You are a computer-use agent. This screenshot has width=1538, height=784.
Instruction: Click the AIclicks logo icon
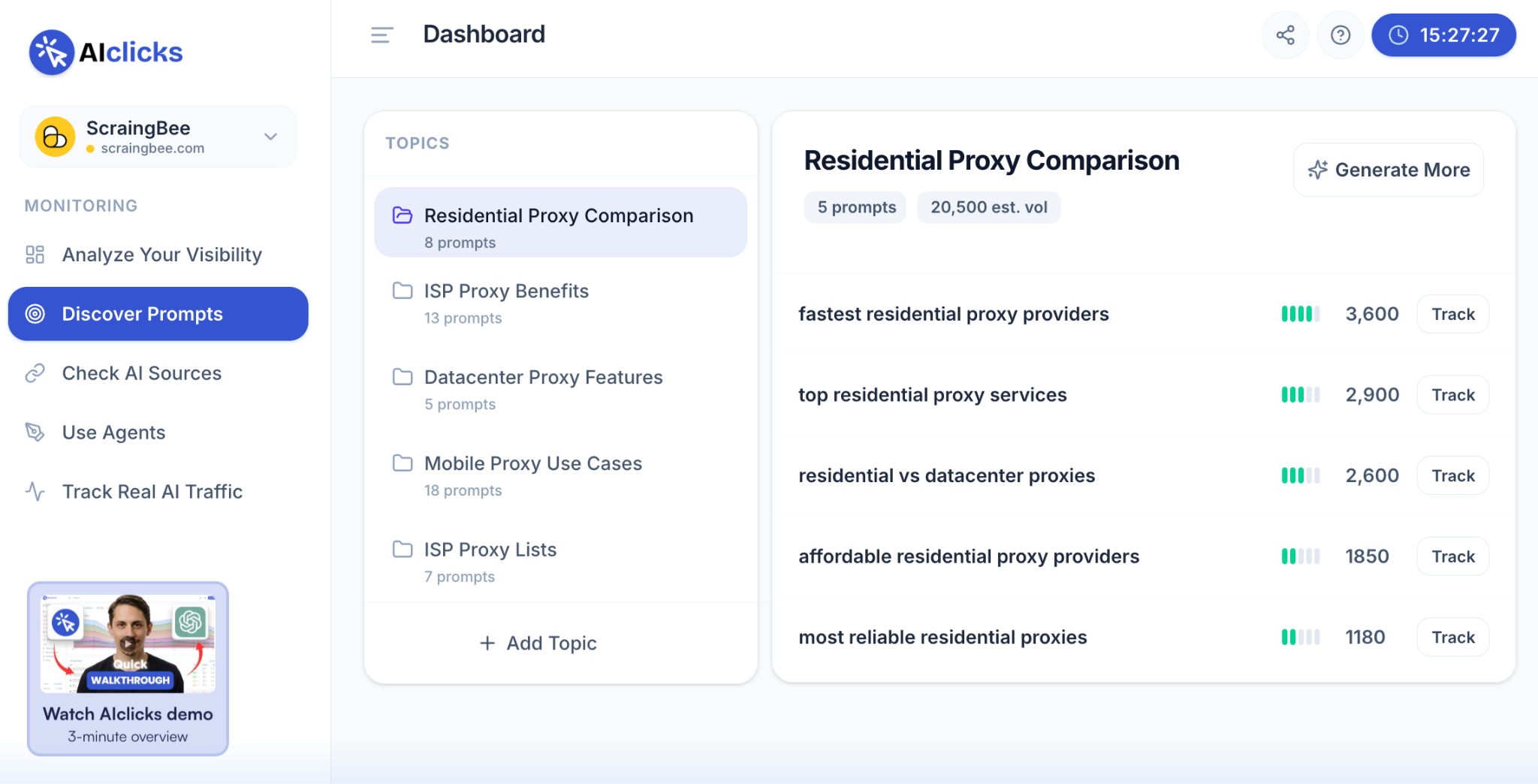click(51, 53)
